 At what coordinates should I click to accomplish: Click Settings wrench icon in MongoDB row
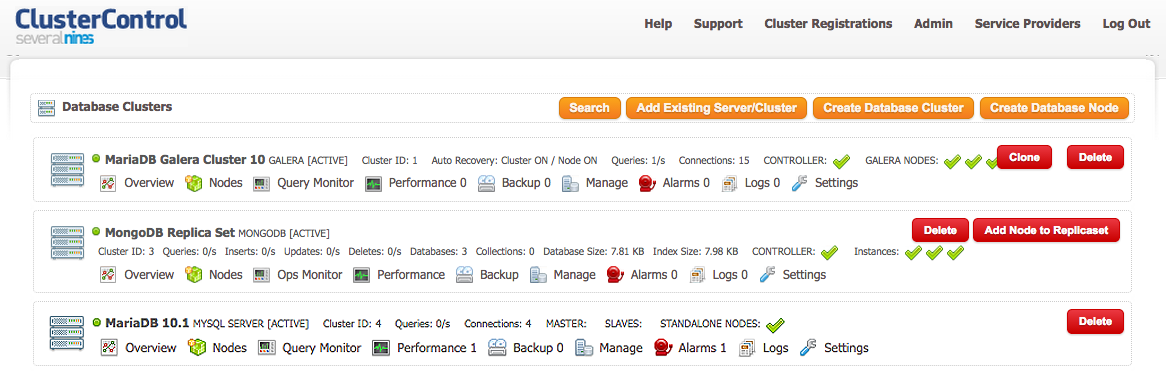click(767, 275)
